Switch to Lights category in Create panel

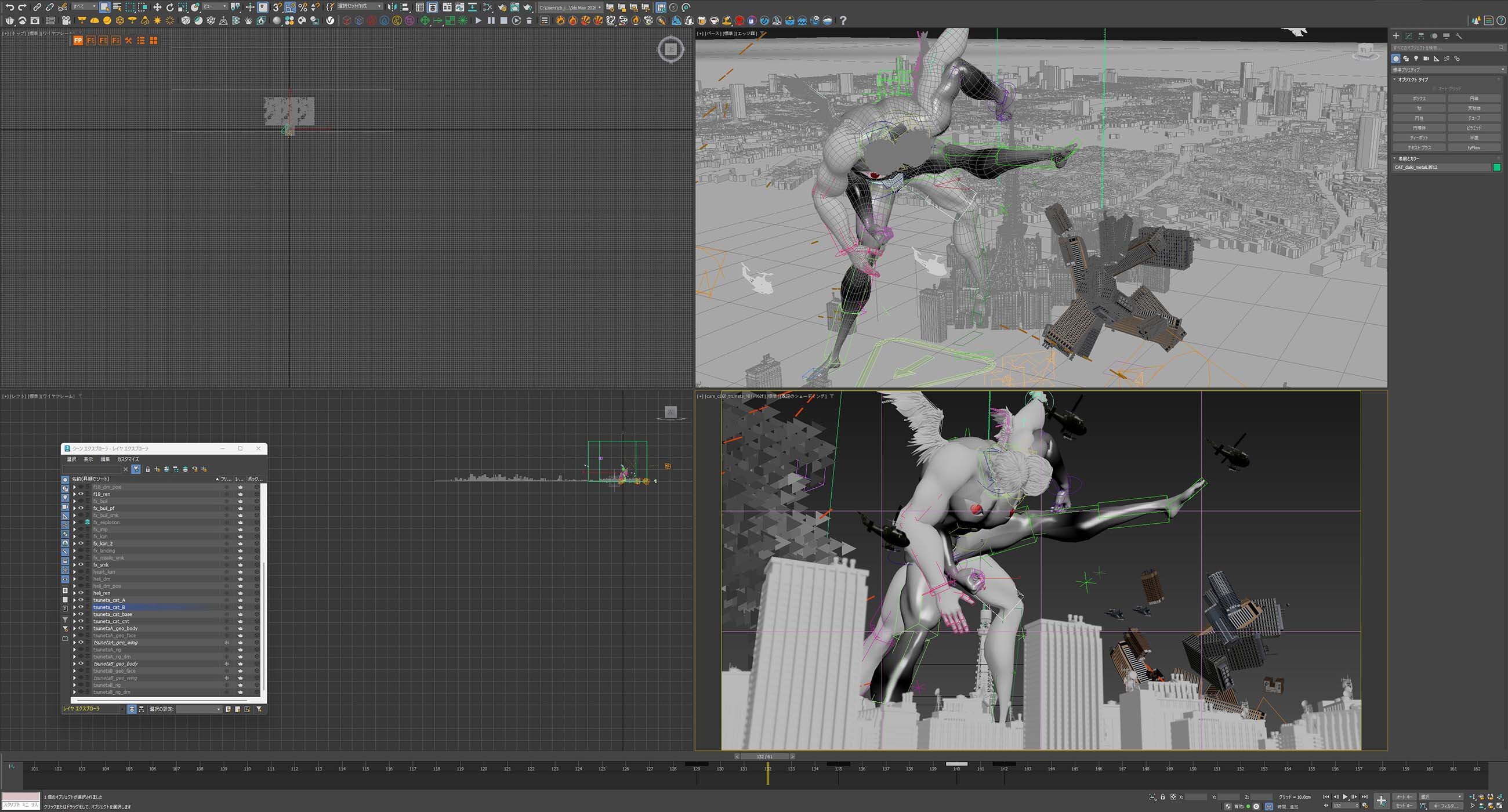pos(1416,59)
